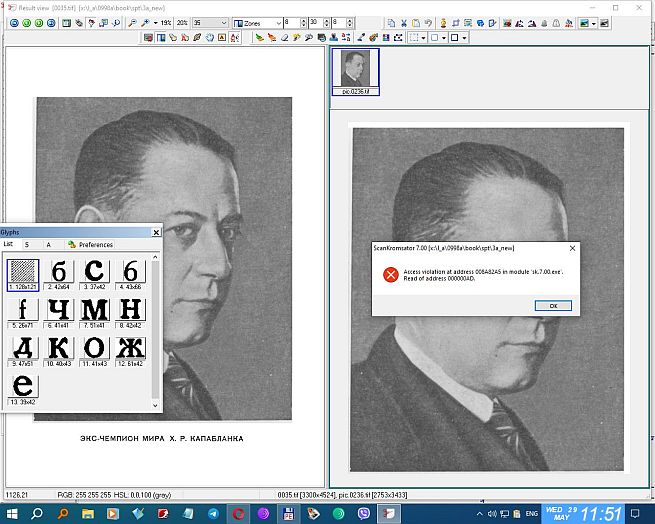Click the split-panel view icon
This screenshot has width=655, height=524.
pyautogui.click(x=160, y=38)
